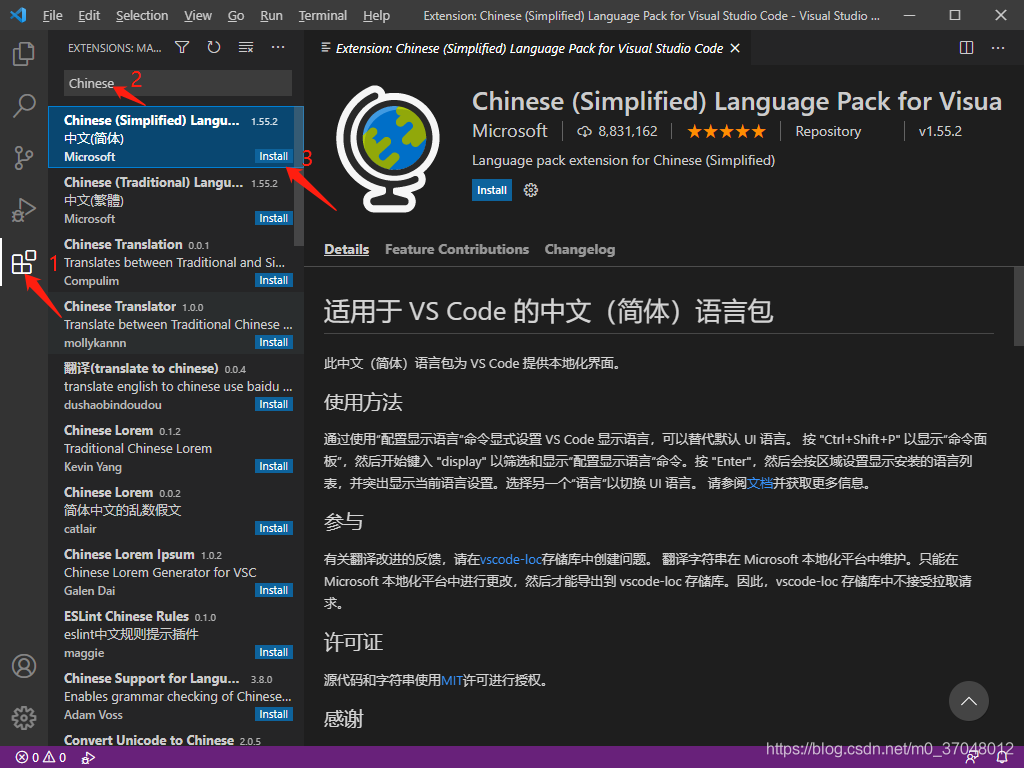Image resolution: width=1024 pixels, height=768 pixels.
Task: Open the Source Control view
Action: pyautogui.click(x=24, y=157)
